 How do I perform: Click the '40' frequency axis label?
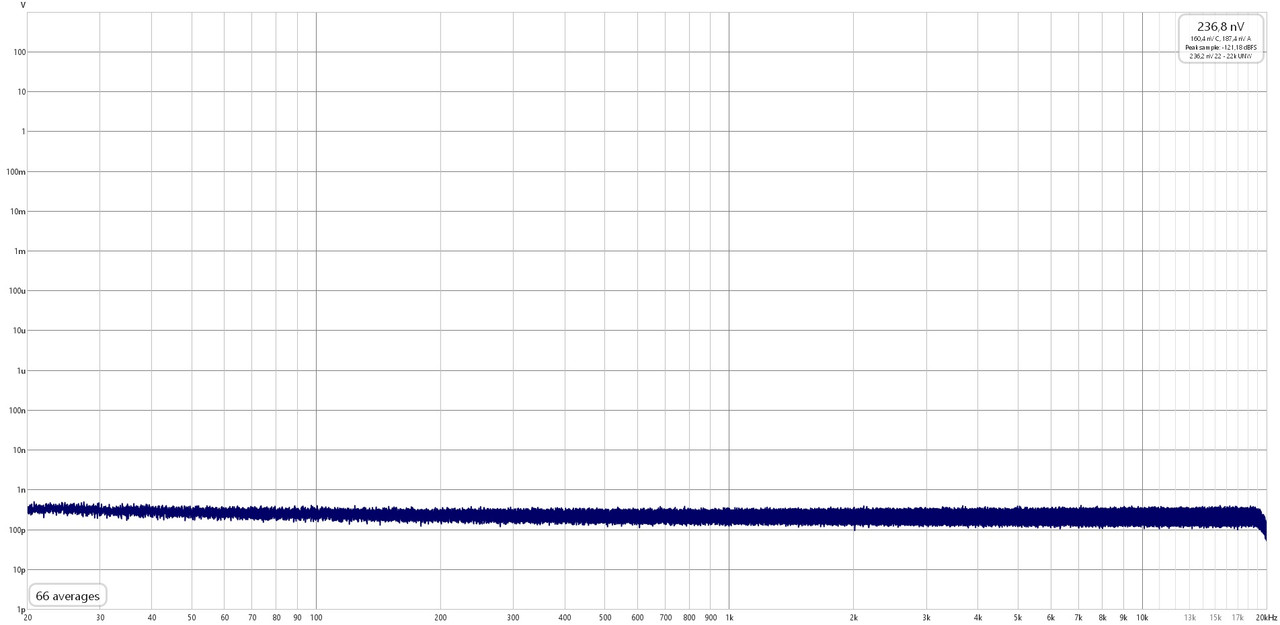[152, 618]
